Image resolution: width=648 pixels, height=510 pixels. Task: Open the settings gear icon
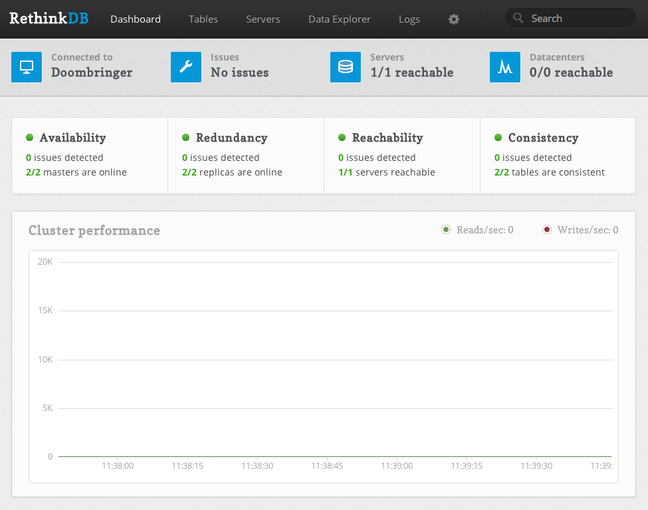pos(454,19)
